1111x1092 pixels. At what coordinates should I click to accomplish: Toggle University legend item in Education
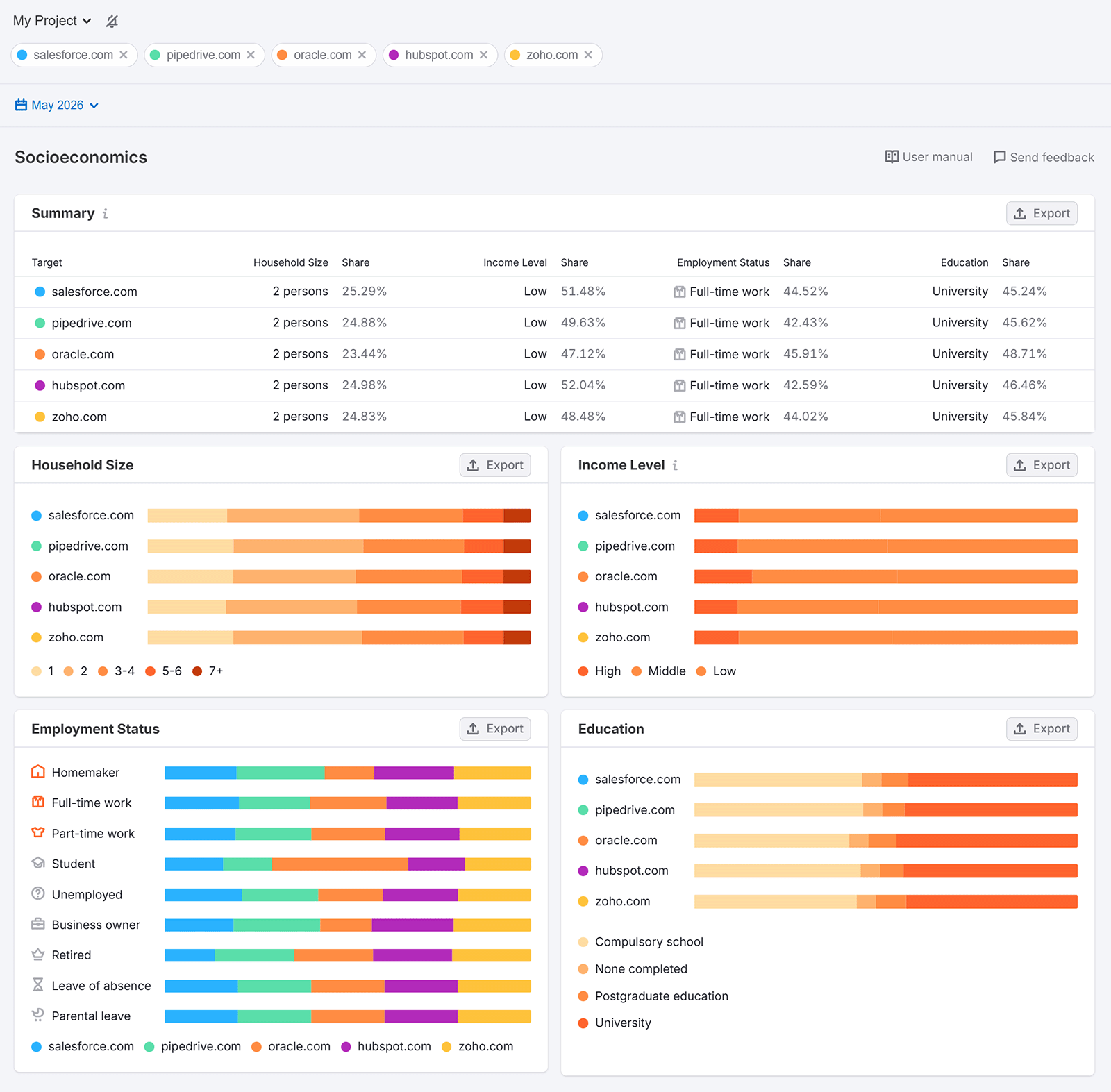pos(615,1023)
